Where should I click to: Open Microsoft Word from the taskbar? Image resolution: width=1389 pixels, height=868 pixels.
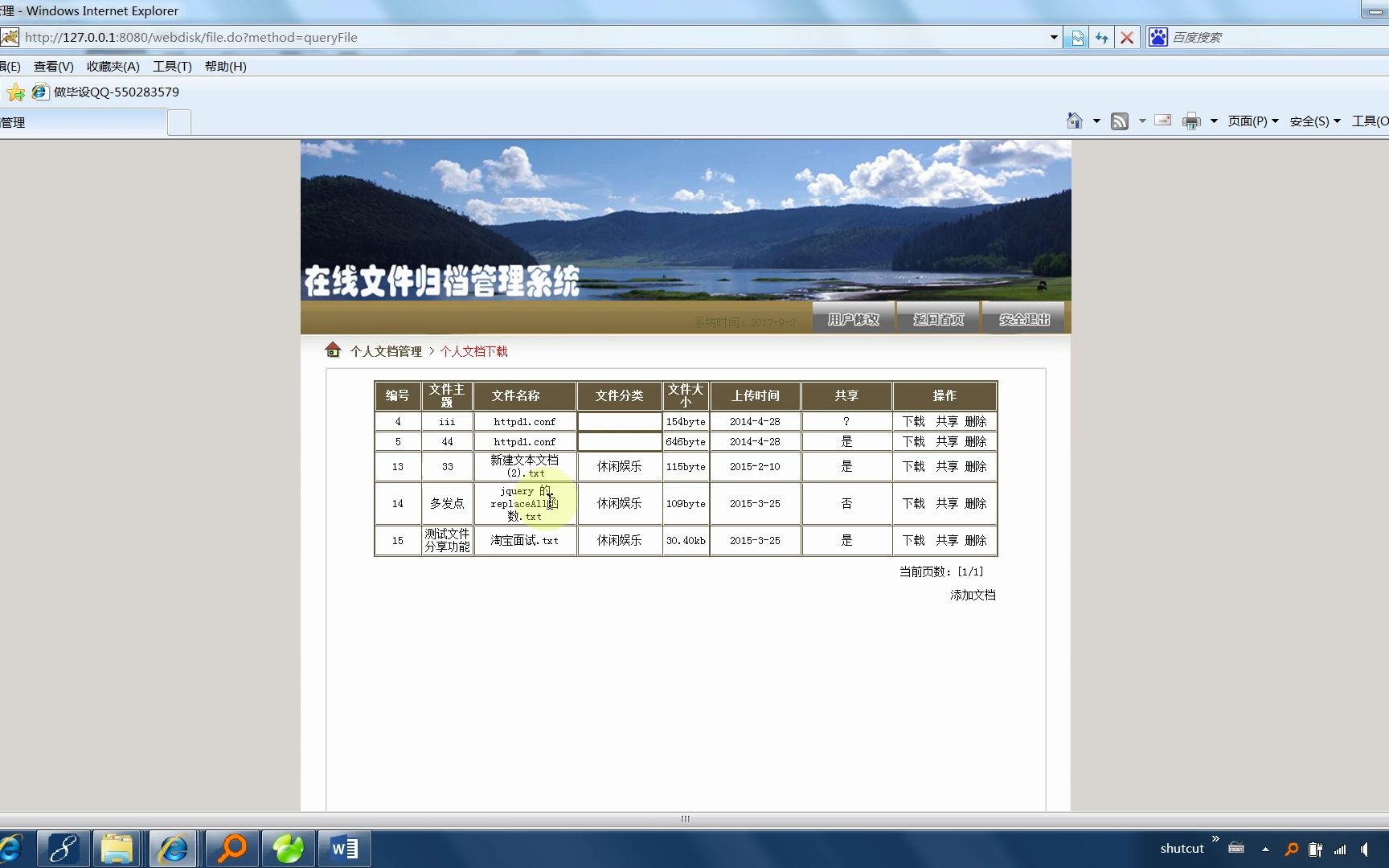coord(344,848)
